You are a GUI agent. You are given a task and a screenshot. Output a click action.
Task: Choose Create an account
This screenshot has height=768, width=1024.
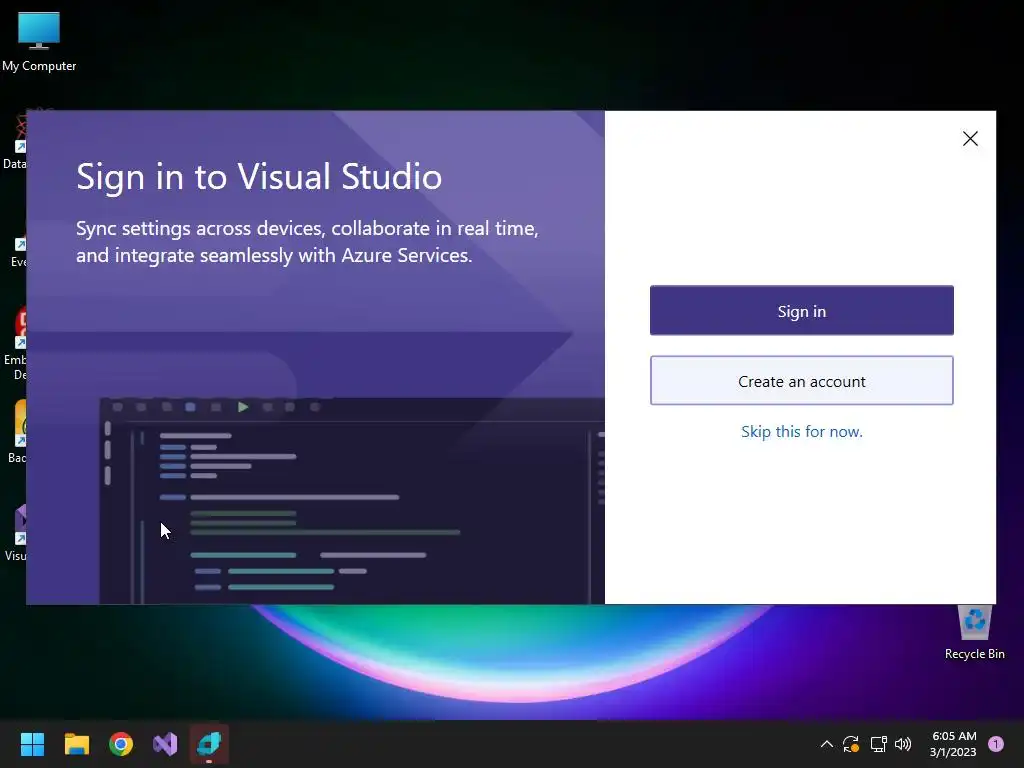click(x=801, y=381)
